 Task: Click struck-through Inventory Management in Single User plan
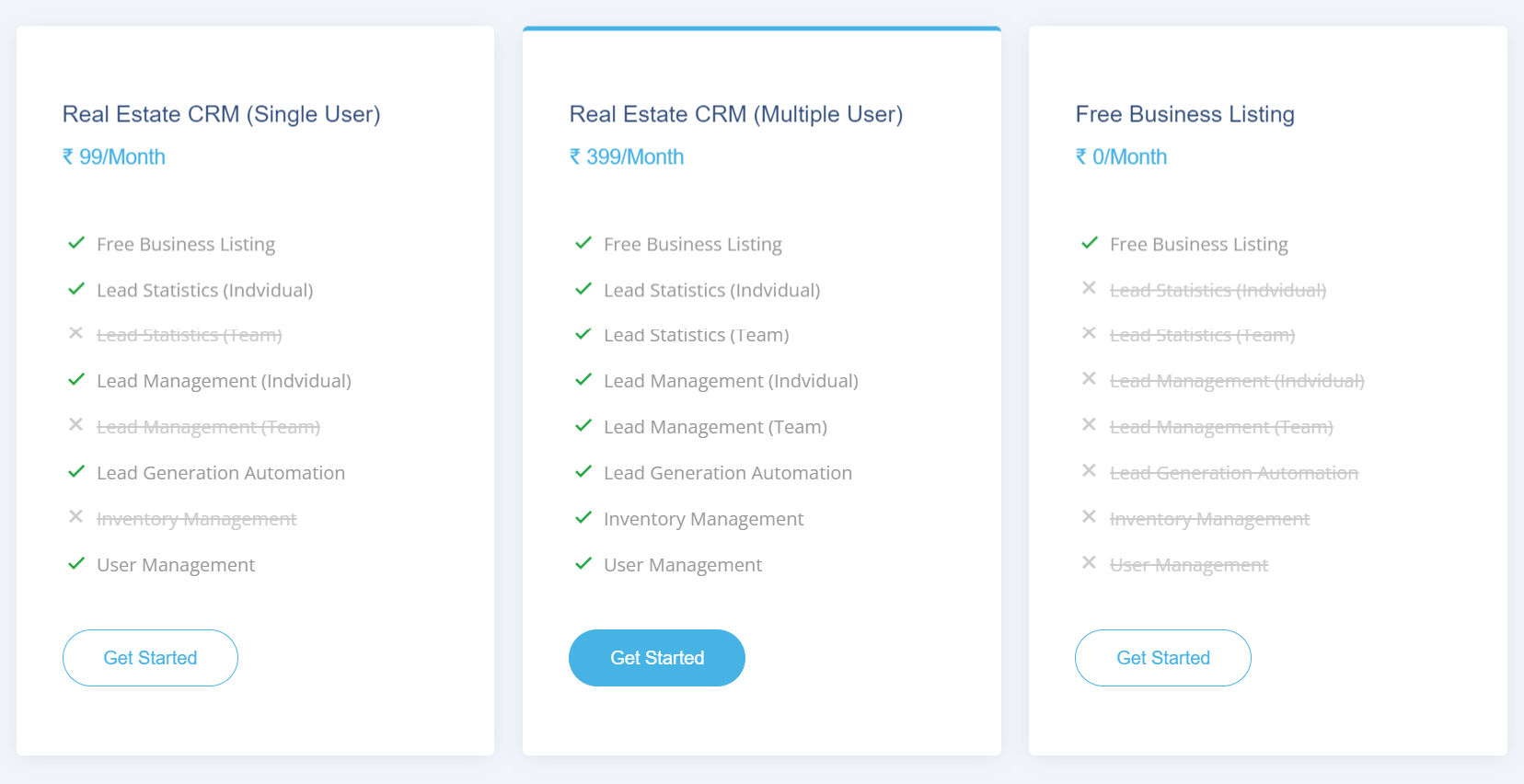click(197, 519)
